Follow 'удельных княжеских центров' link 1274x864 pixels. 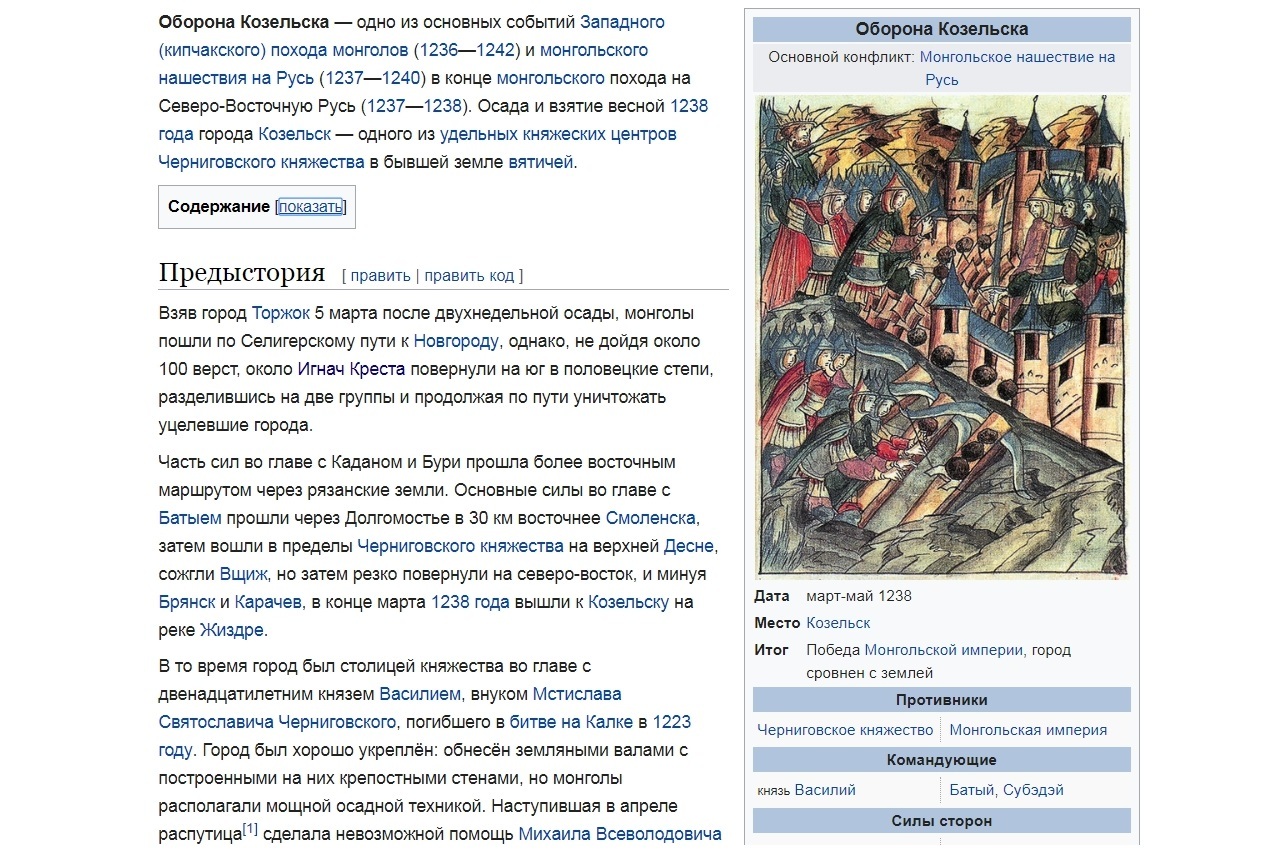[558, 134]
